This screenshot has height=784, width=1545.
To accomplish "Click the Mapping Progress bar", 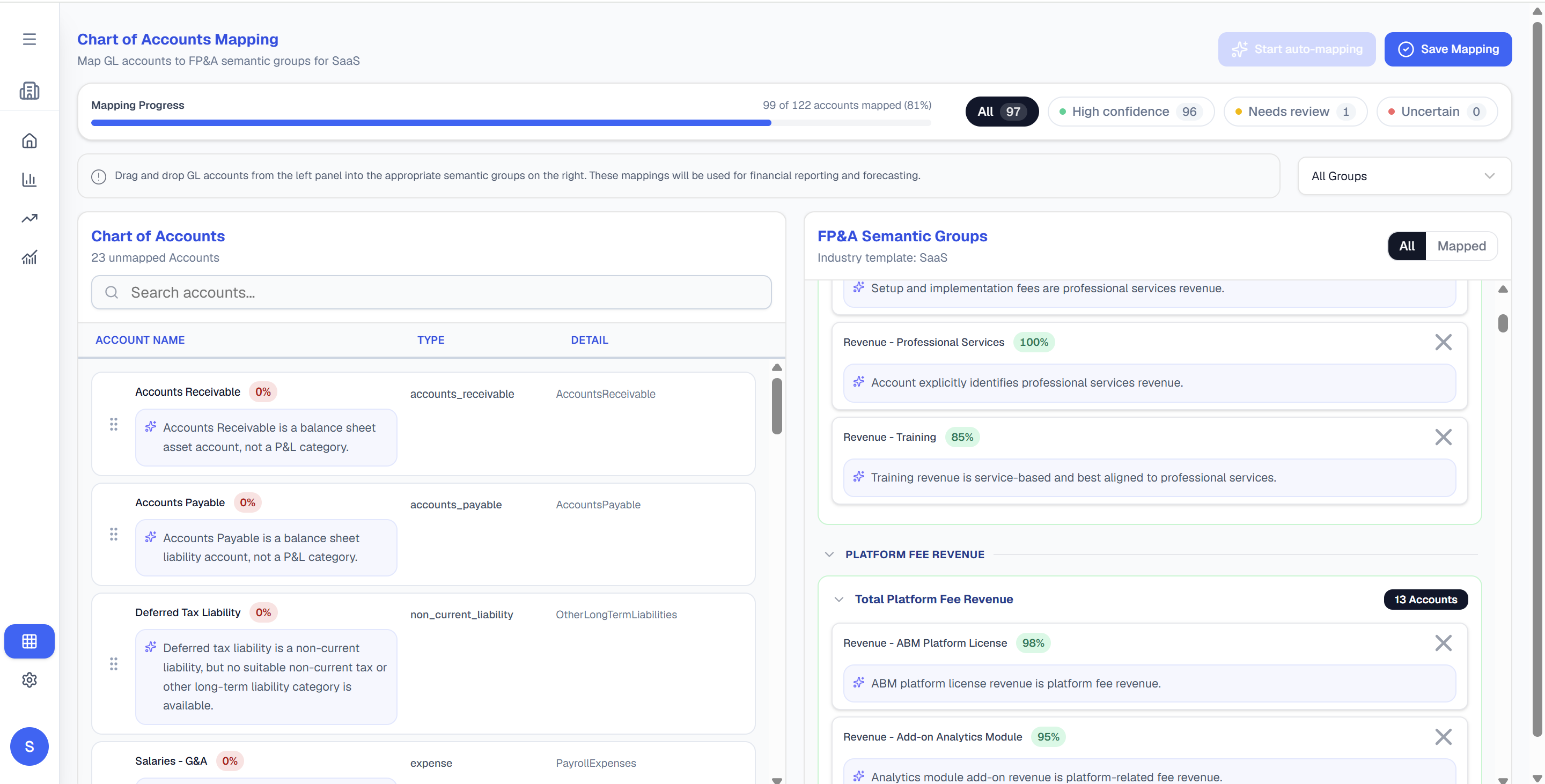I will pos(511,123).
